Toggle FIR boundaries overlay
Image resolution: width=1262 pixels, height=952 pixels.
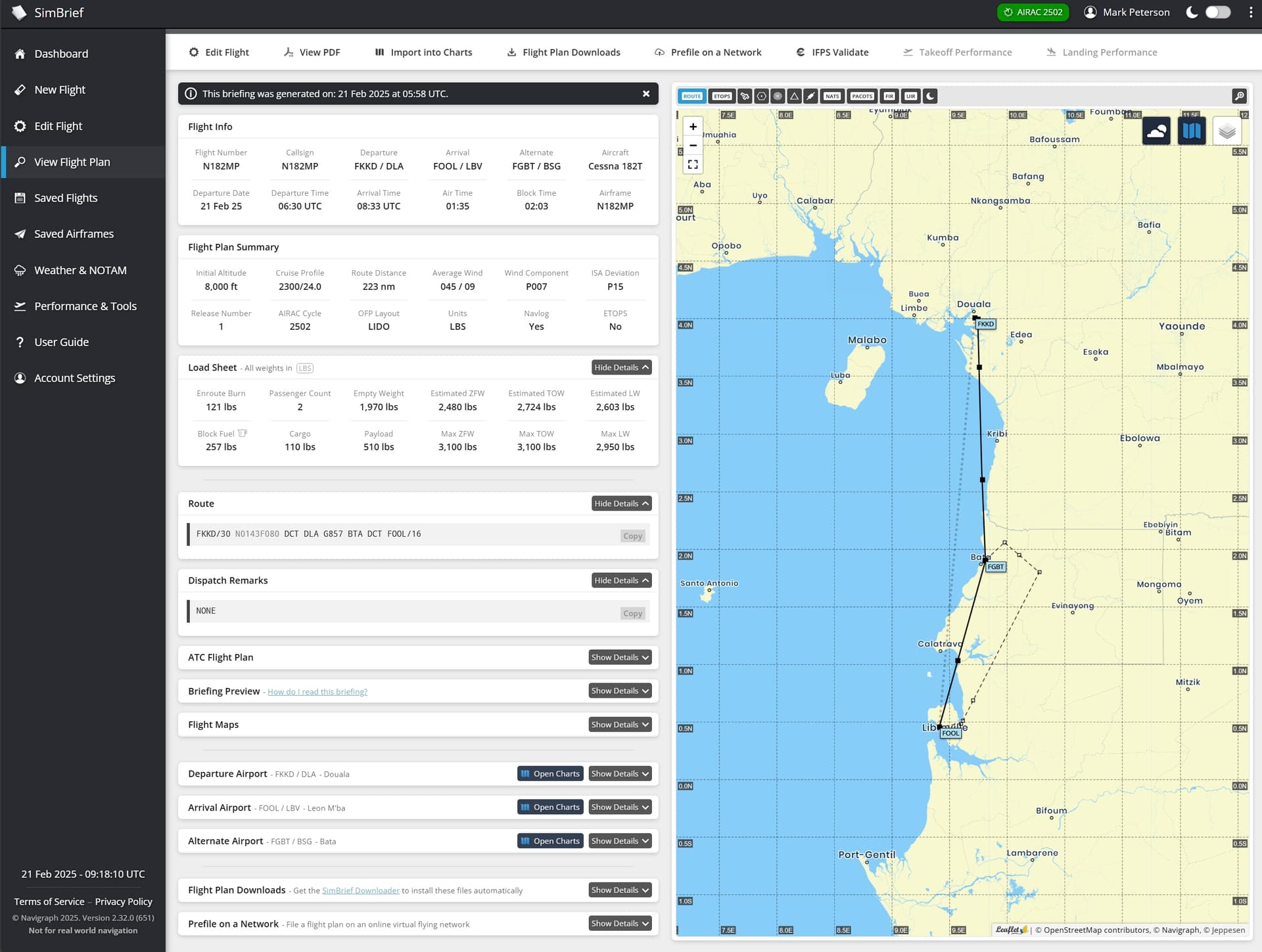(x=889, y=96)
